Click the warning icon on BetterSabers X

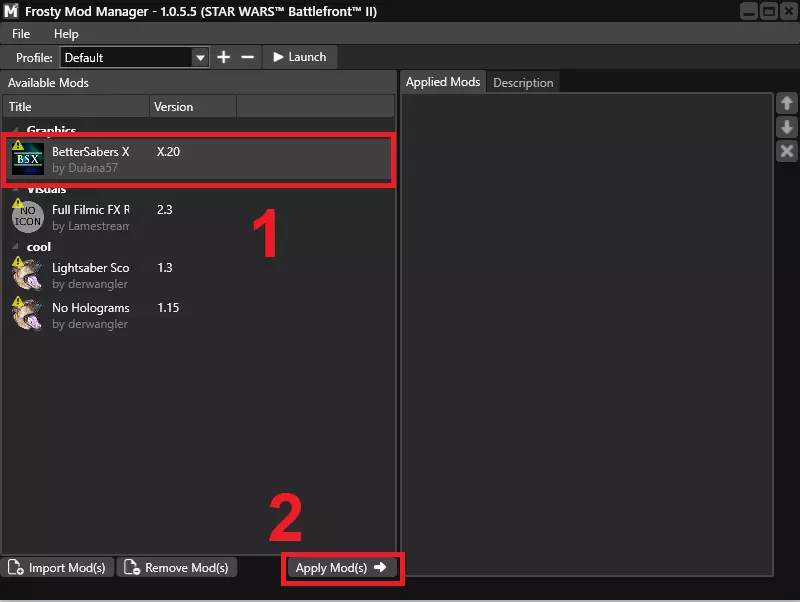point(18,145)
